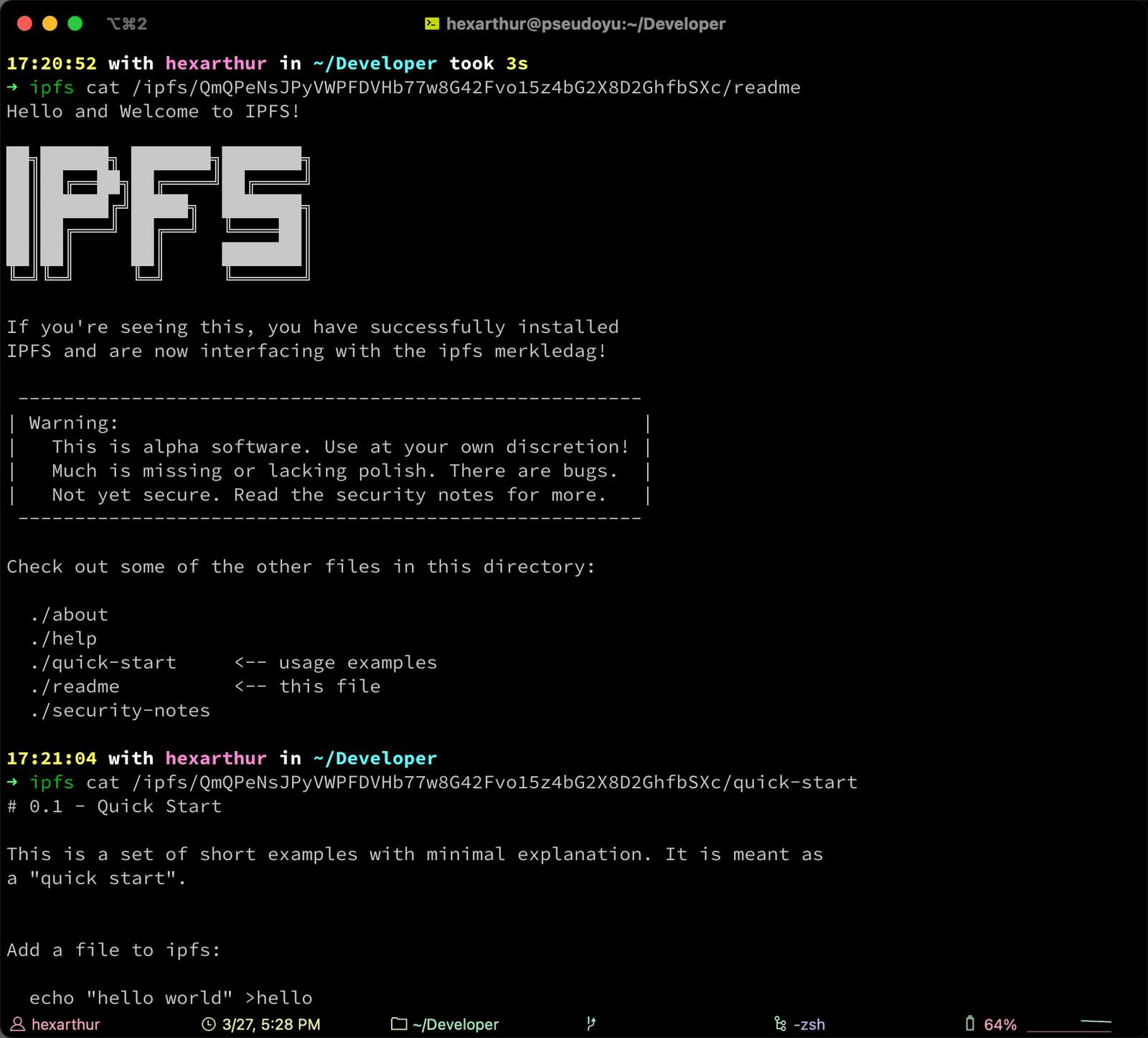Screen dimensions: 1148x1038
Task: Click the echo "hello world" >hello command
Action: click(x=171, y=998)
